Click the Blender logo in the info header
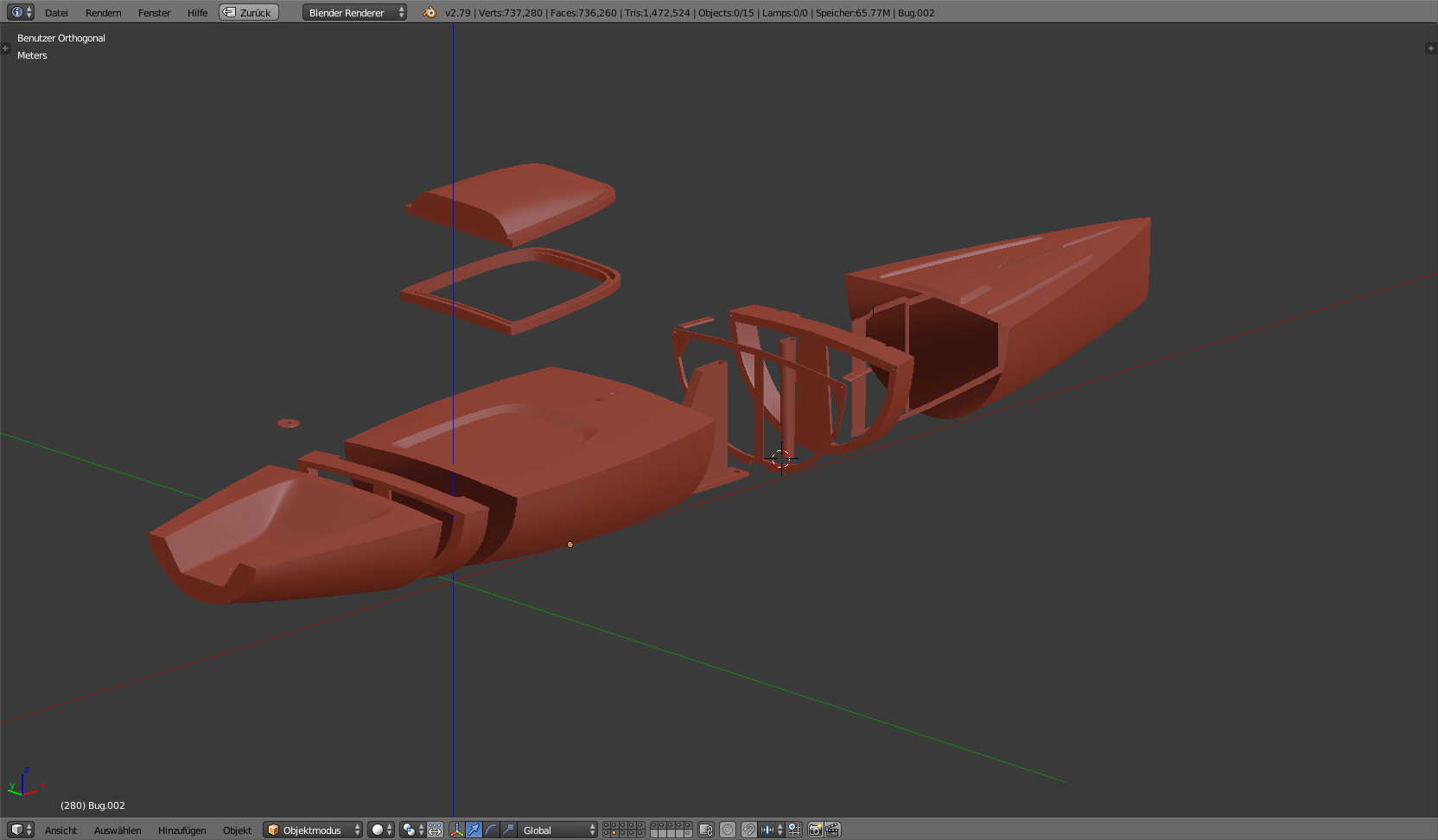 click(429, 13)
